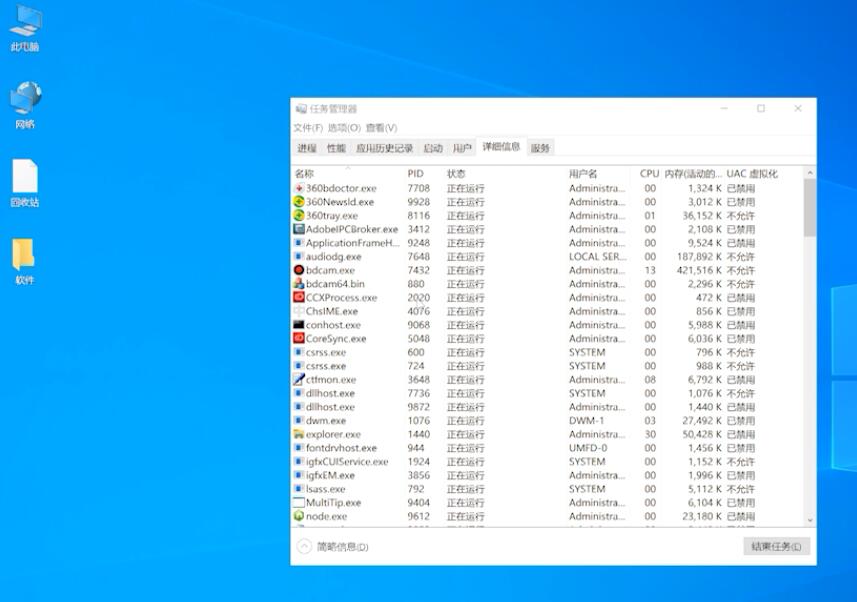Select the dwm.exe process row
Screen dimensions: 857x602
(548, 420)
